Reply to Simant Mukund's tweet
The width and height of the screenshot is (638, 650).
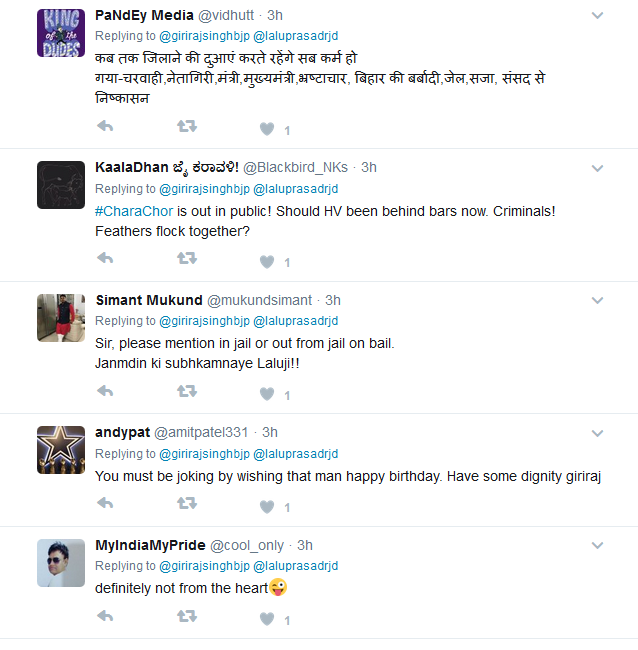click(105, 392)
